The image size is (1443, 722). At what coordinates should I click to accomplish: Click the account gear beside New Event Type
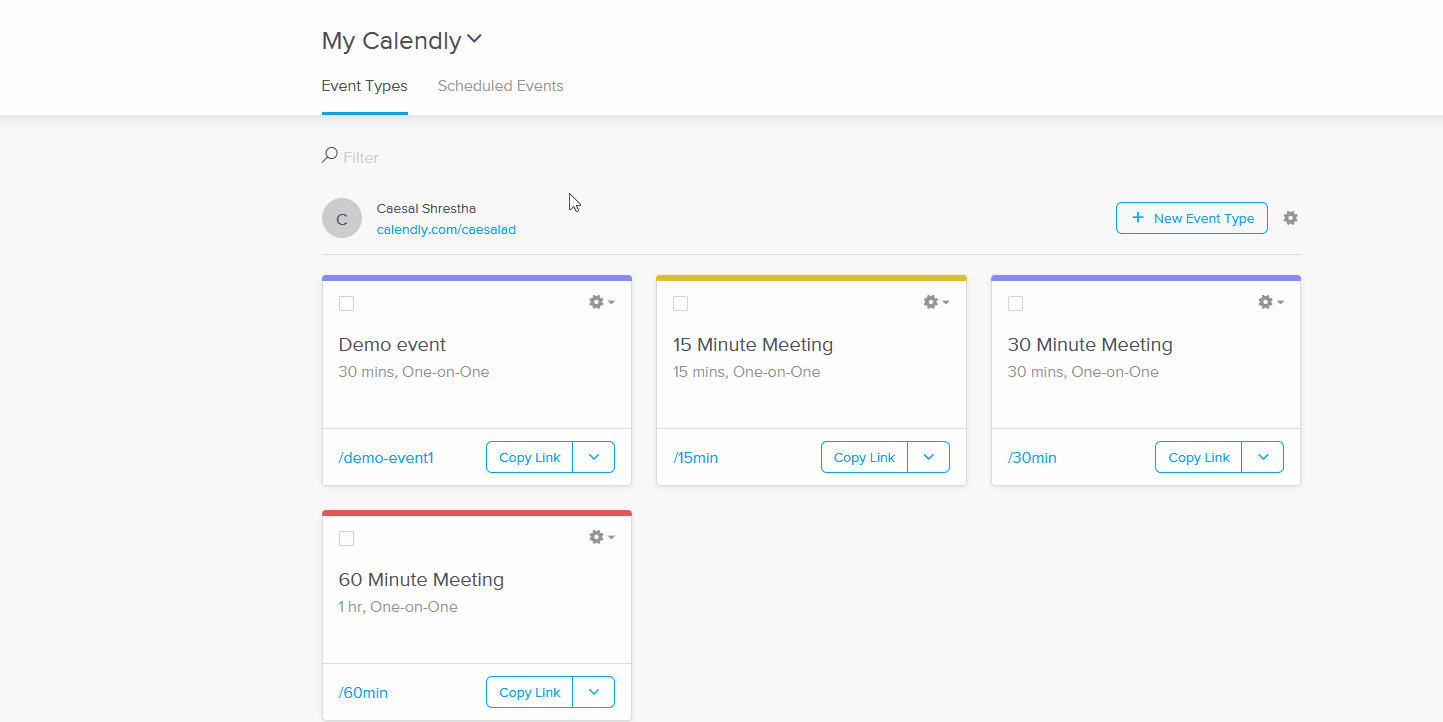(x=1290, y=218)
